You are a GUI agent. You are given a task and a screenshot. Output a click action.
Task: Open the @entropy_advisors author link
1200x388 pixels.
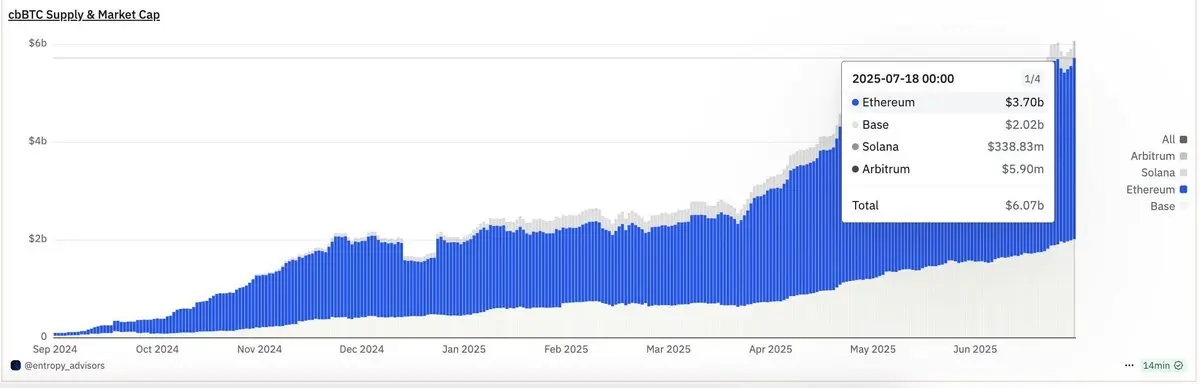point(64,366)
